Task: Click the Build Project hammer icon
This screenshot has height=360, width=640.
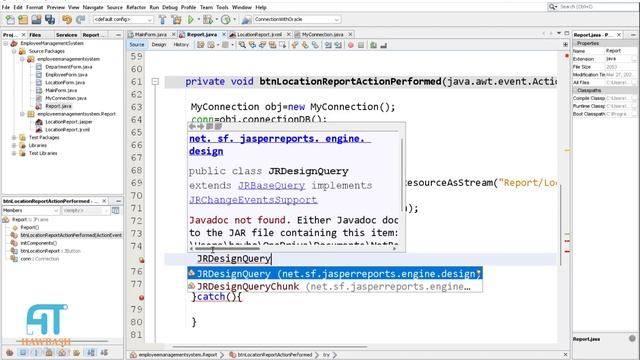Action: coord(162,19)
